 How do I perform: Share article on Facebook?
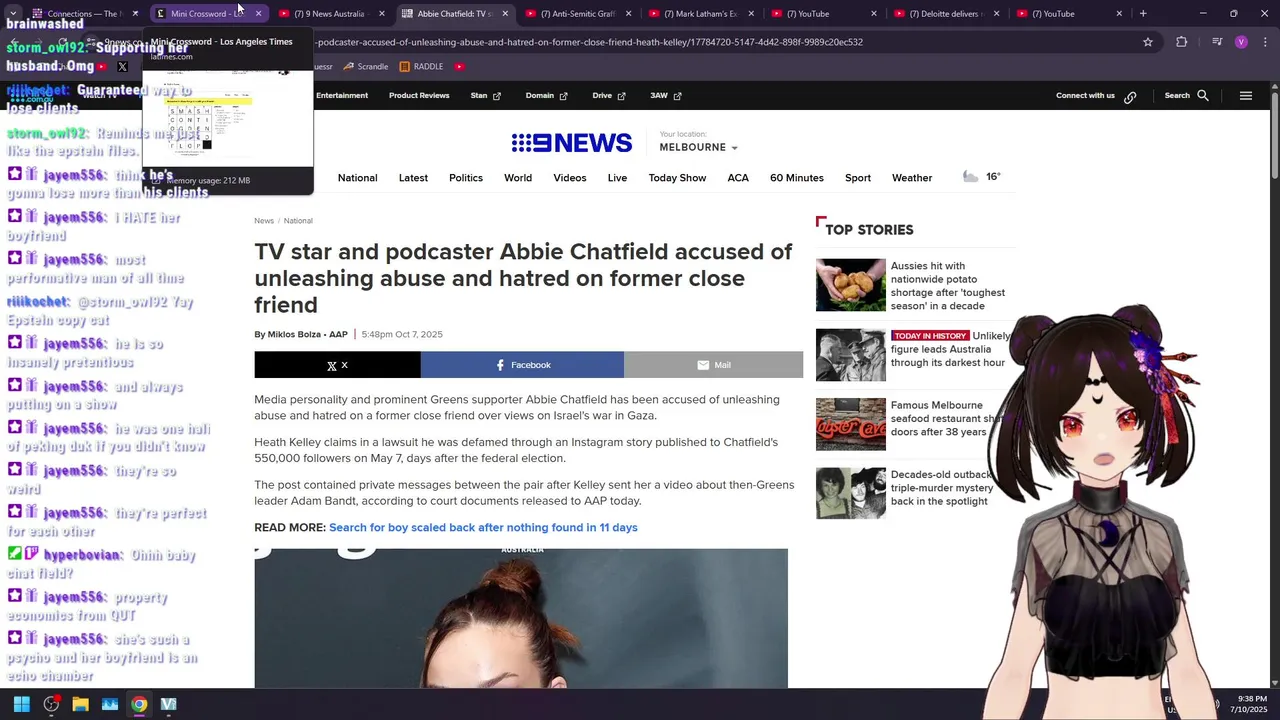click(x=522, y=365)
